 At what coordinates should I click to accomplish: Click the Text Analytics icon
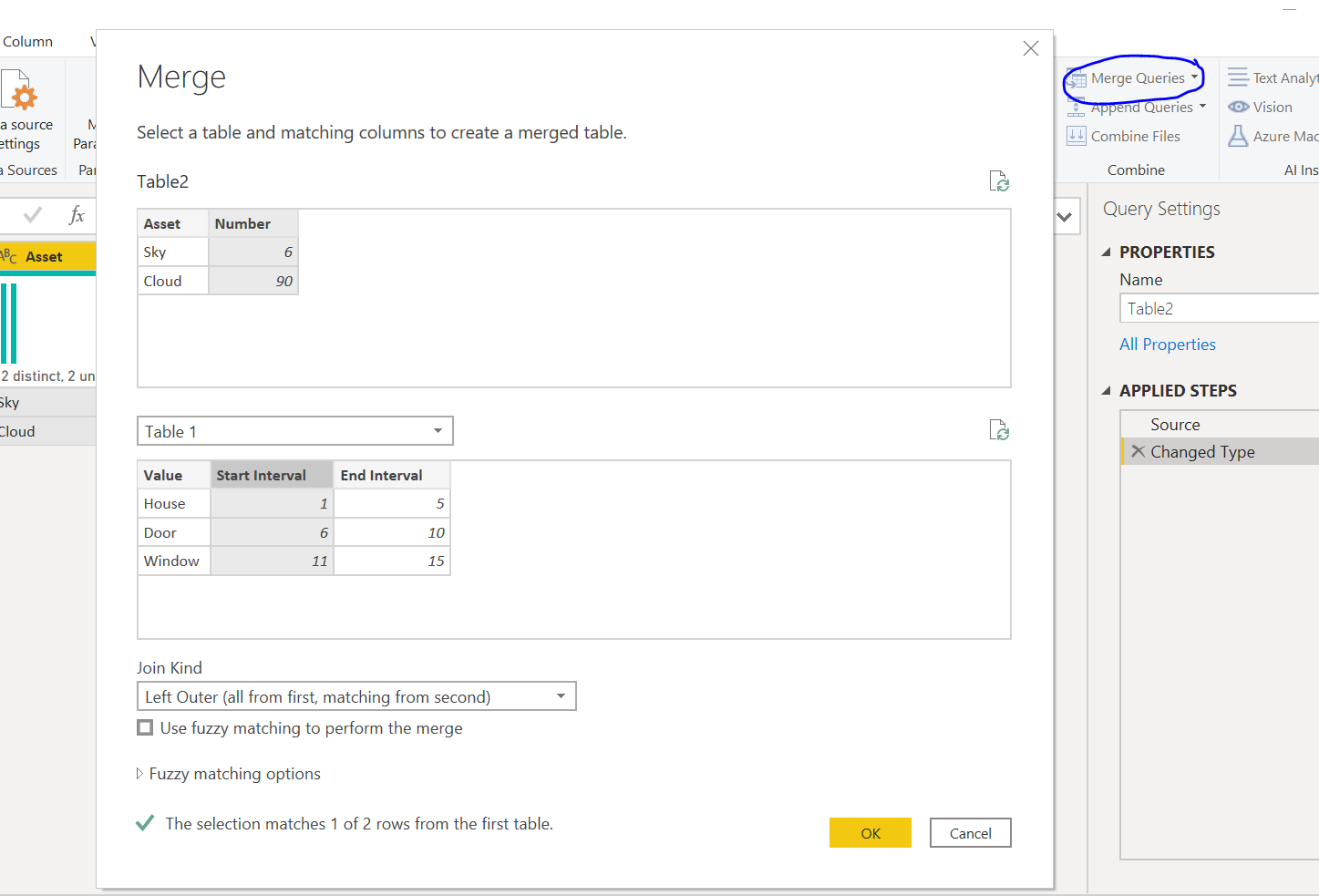[1238, 77]
